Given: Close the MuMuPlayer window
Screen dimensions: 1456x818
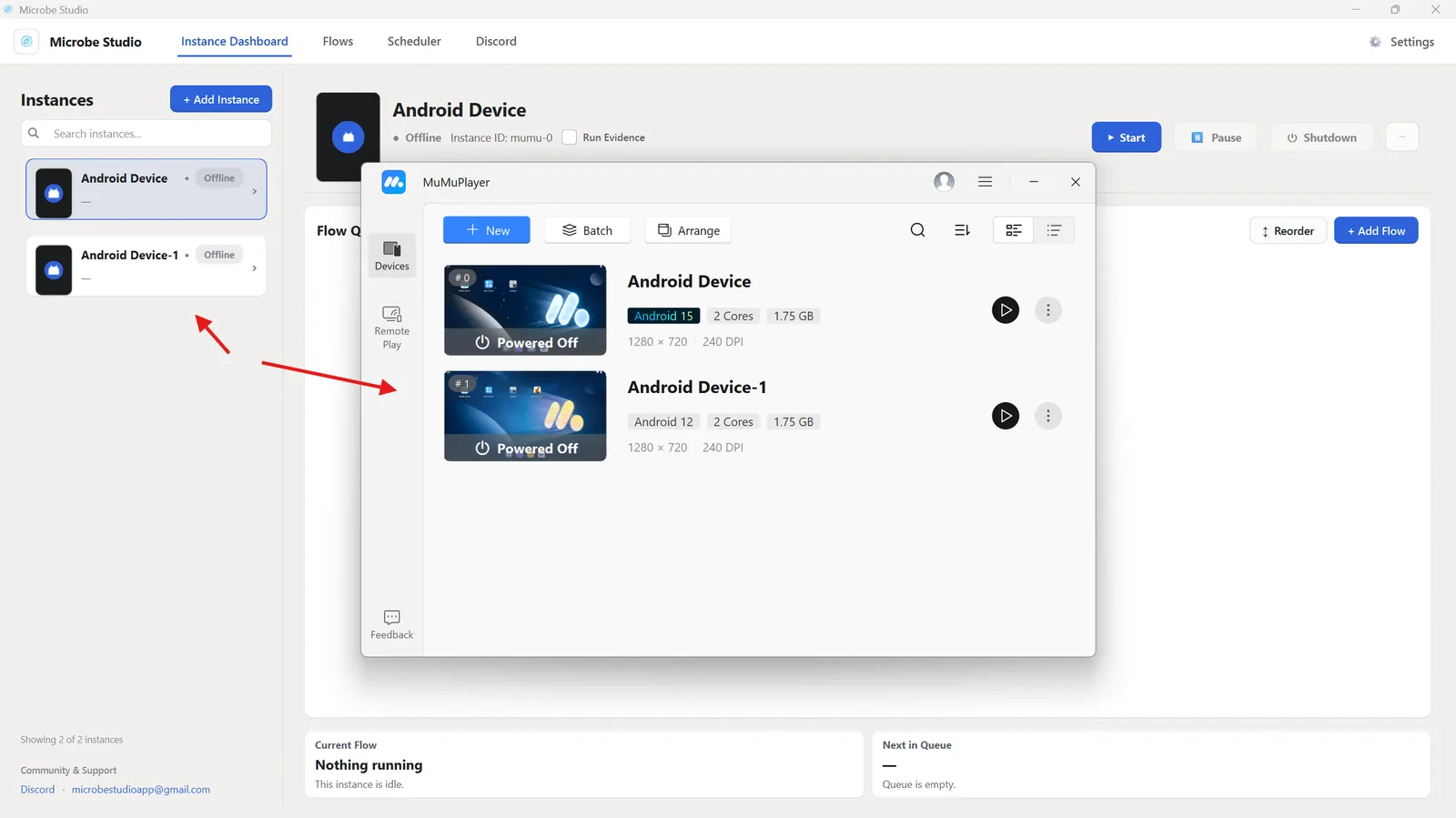Looking at the screenshot, I should click(1076, 182).
